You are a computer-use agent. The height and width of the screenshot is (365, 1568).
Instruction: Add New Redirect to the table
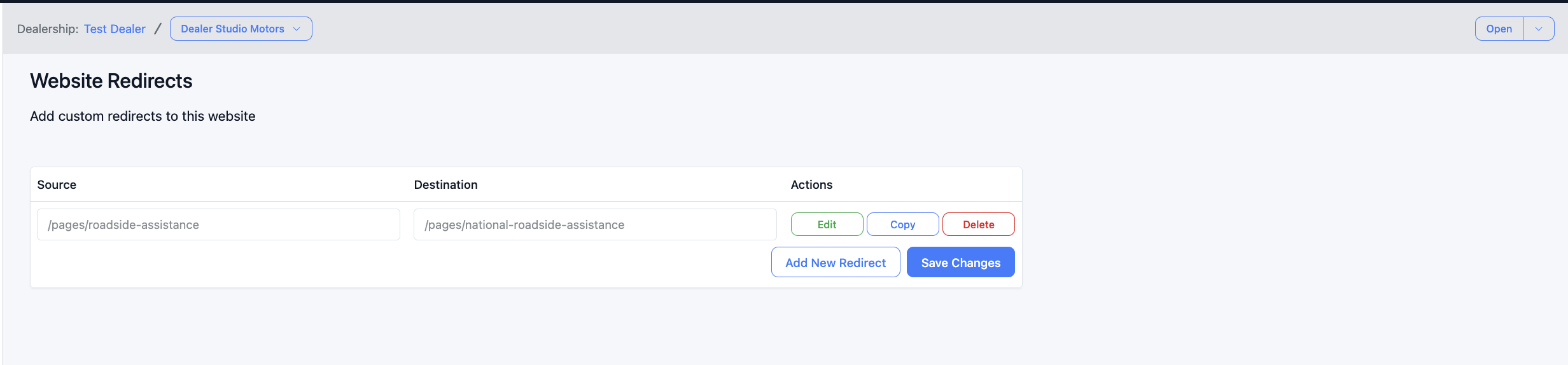point(835,263)
